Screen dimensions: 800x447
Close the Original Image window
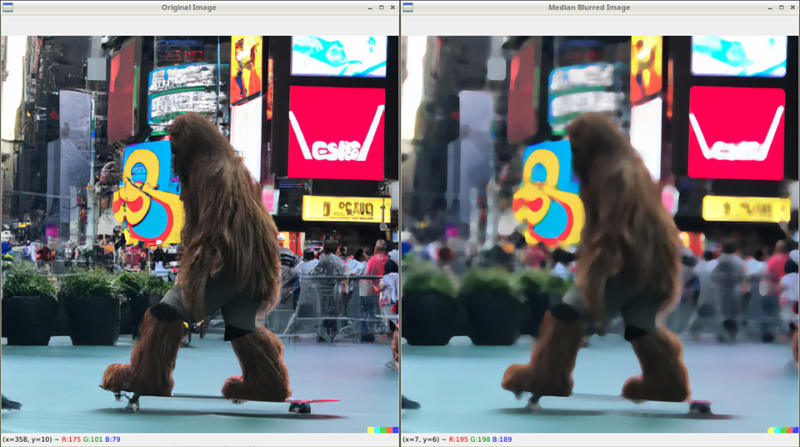(392, 8)
